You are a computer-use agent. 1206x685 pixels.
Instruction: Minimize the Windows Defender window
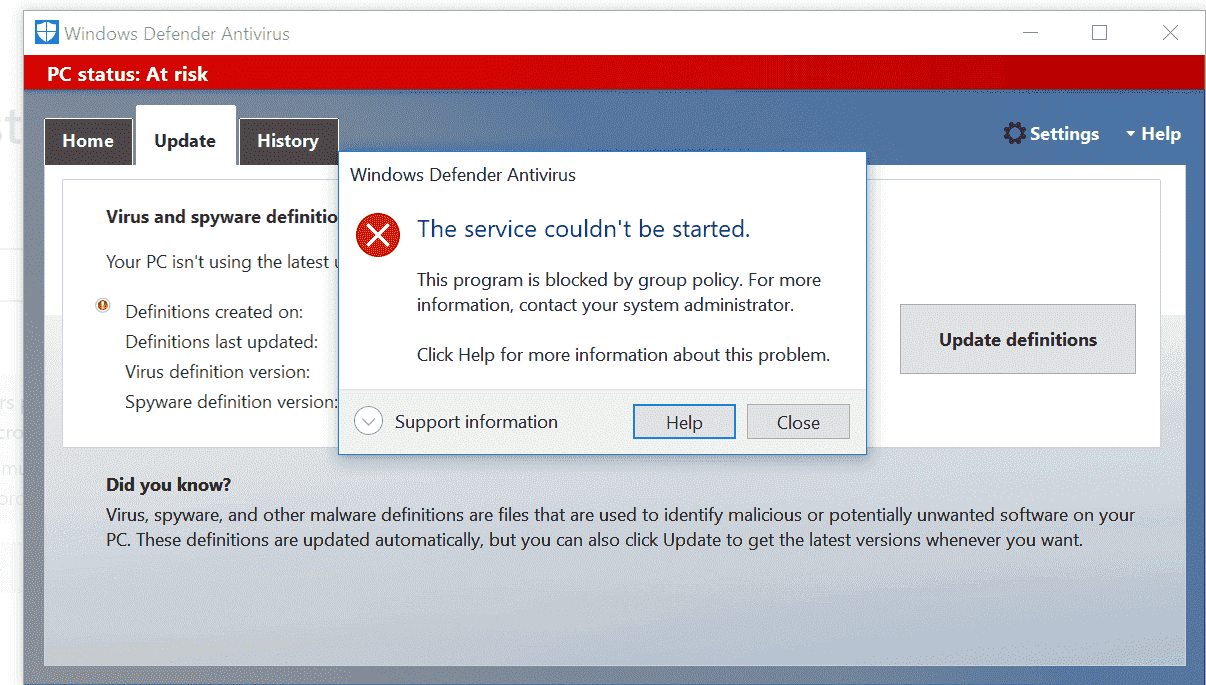pos(1029,33)
